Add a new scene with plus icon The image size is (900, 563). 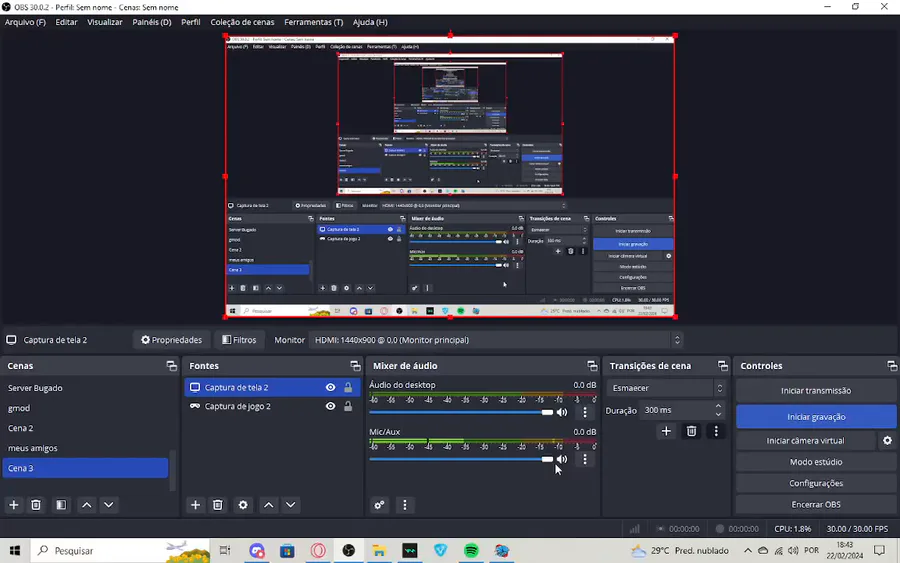(x=14, y=505)
